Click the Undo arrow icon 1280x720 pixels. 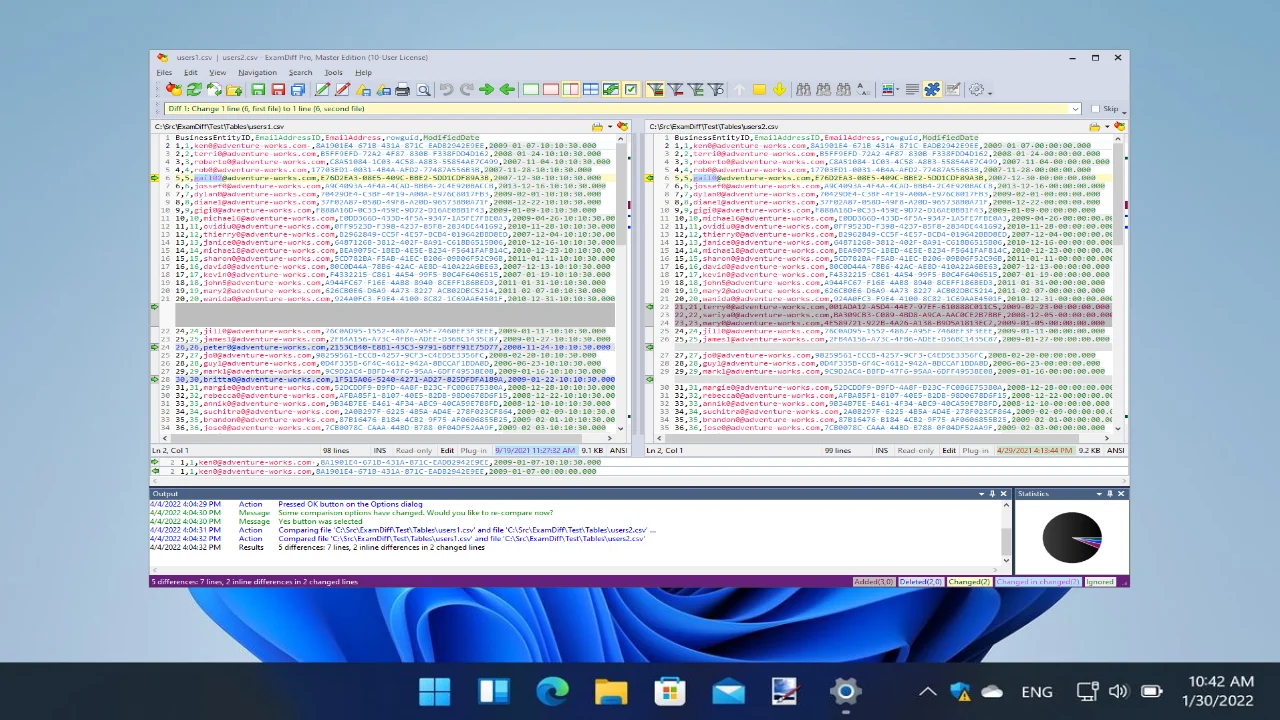(x=446, y=90)
